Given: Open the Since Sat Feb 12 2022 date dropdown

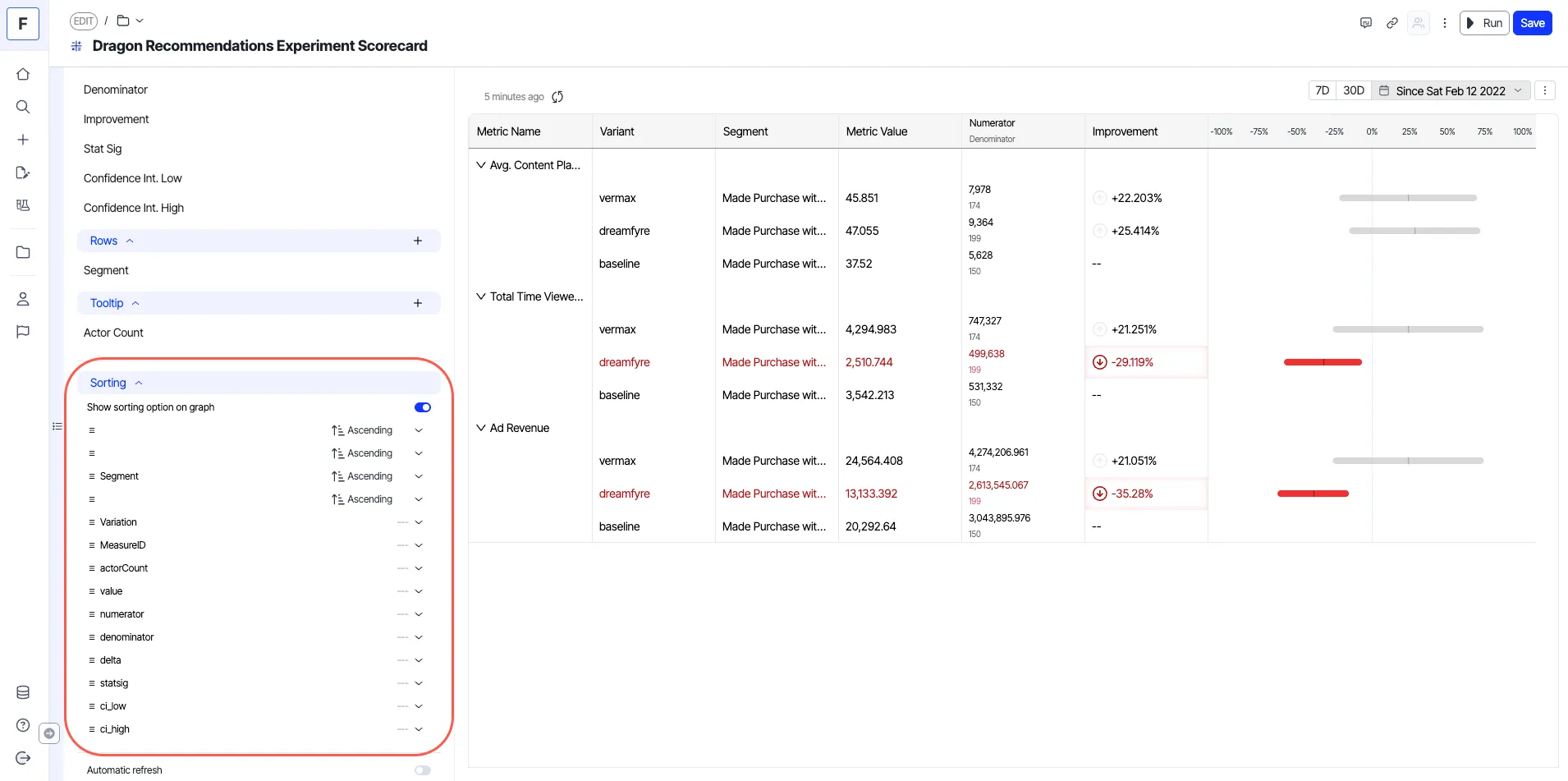Looking at the screenshot, I should (x=1451, y=90).
